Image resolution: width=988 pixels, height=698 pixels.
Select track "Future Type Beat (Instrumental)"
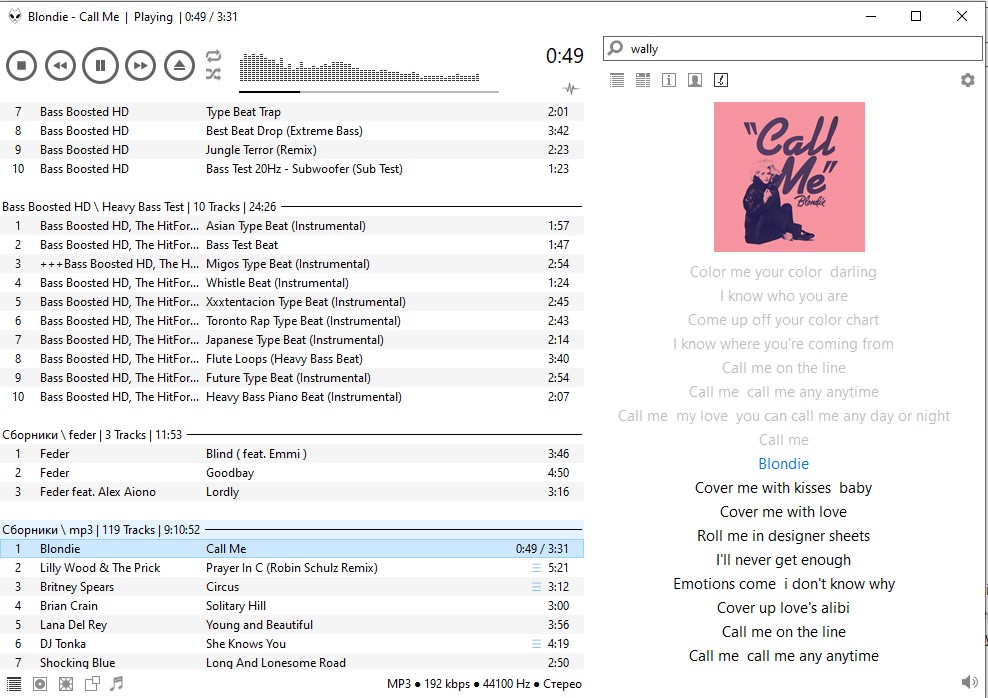(292, 377)
